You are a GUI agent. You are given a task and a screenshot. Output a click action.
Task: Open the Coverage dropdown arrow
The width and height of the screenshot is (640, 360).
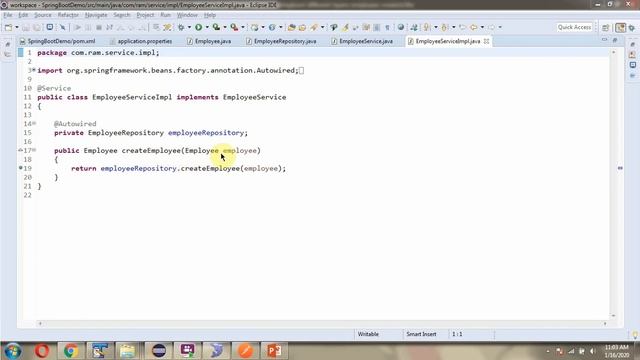point(225,27)
